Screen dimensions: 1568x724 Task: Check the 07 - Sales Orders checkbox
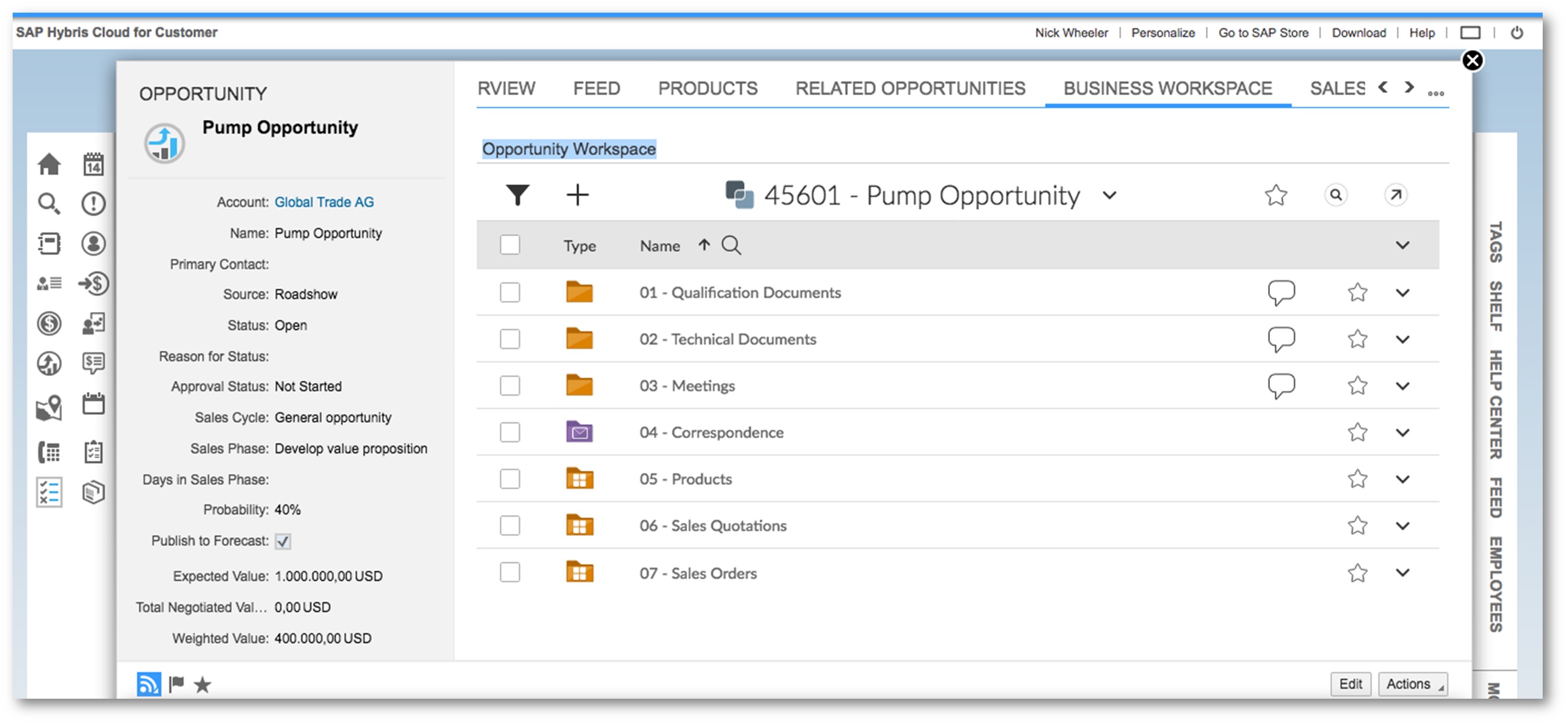point(510,573)
